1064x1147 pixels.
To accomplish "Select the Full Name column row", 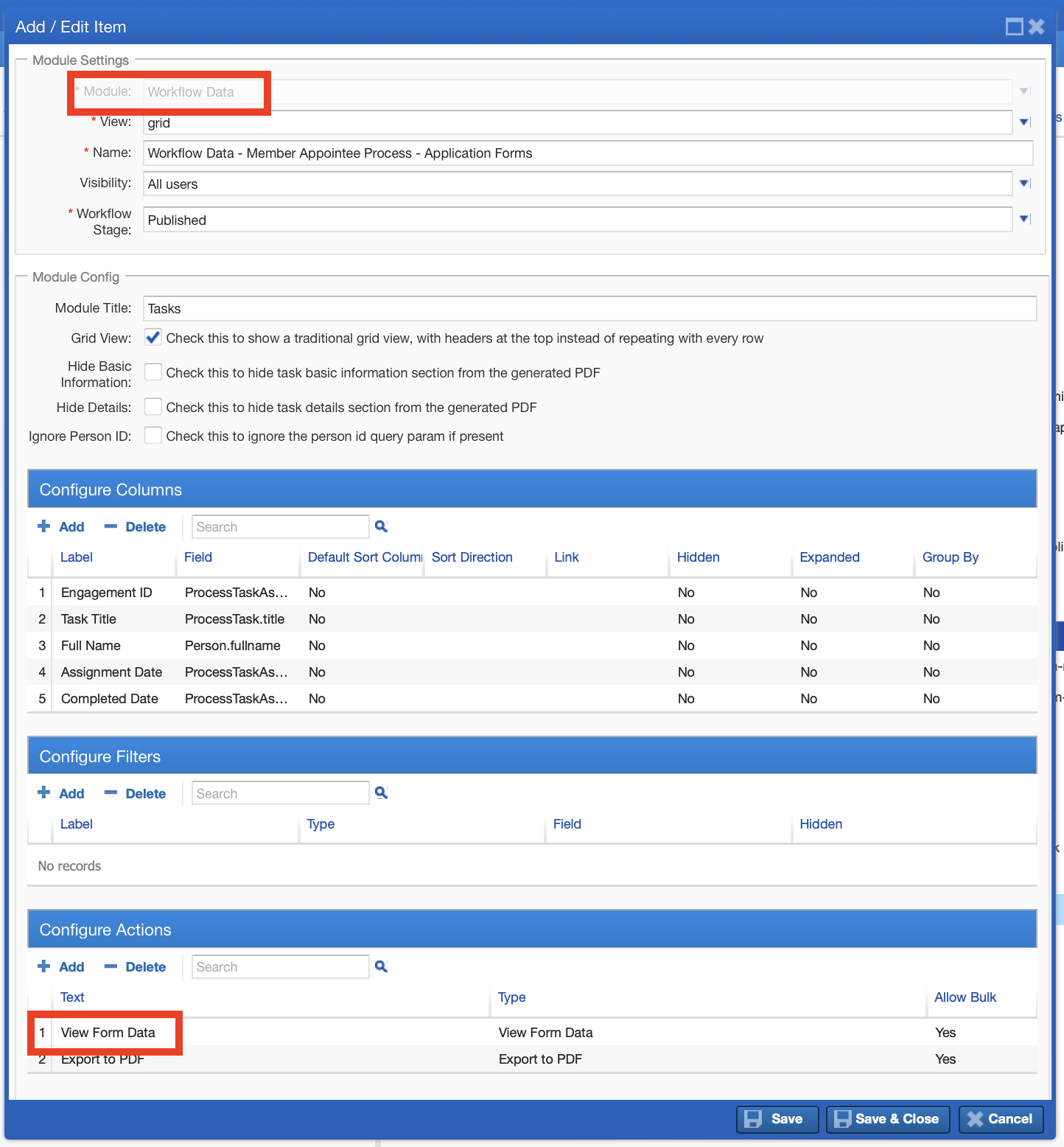I will (532, 646).
